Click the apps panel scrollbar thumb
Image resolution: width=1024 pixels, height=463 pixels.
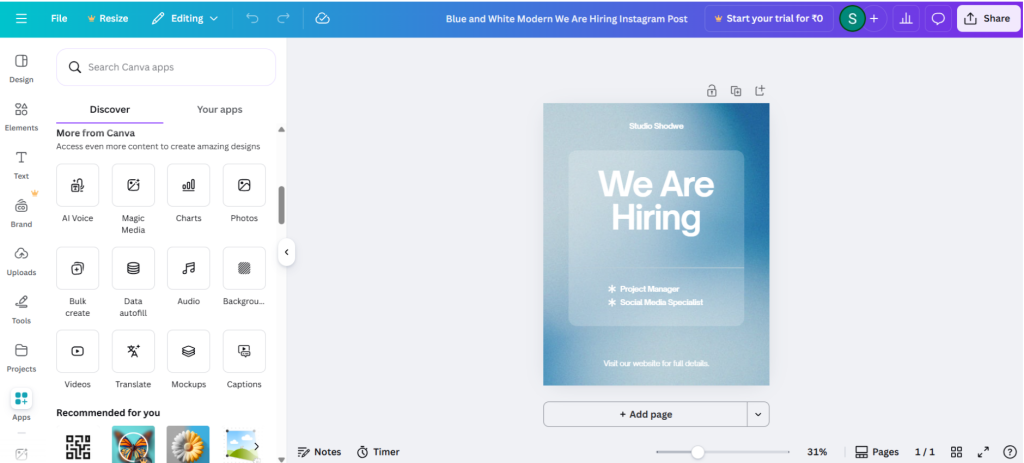tap(281, 205)
